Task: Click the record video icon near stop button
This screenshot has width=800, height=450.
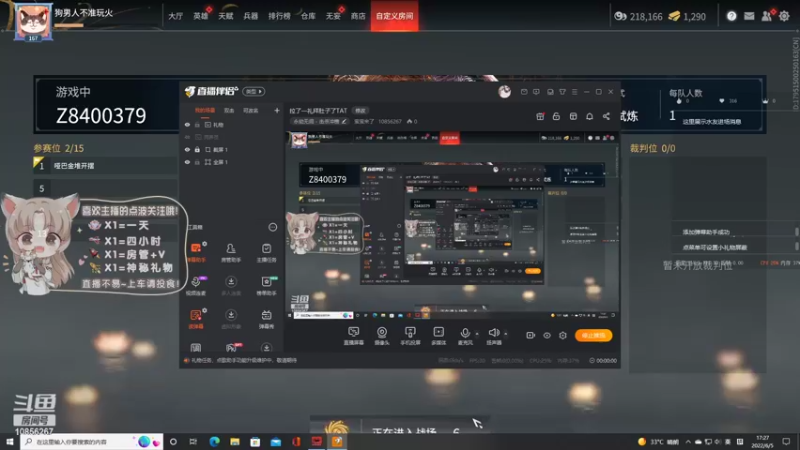Action: 531,335
